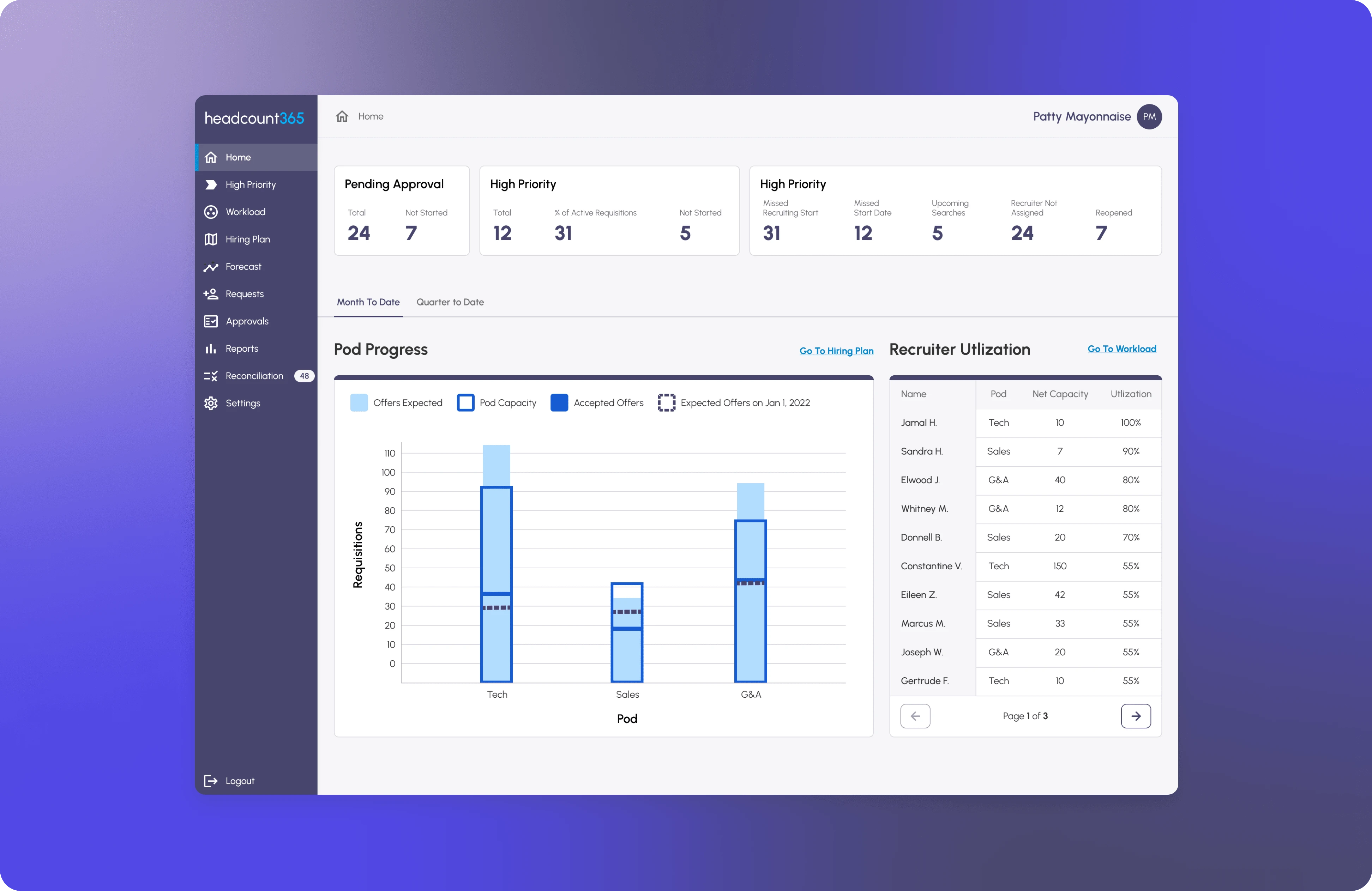
Task: Click the Settings gear icon
Action: [x=211, y=404]
